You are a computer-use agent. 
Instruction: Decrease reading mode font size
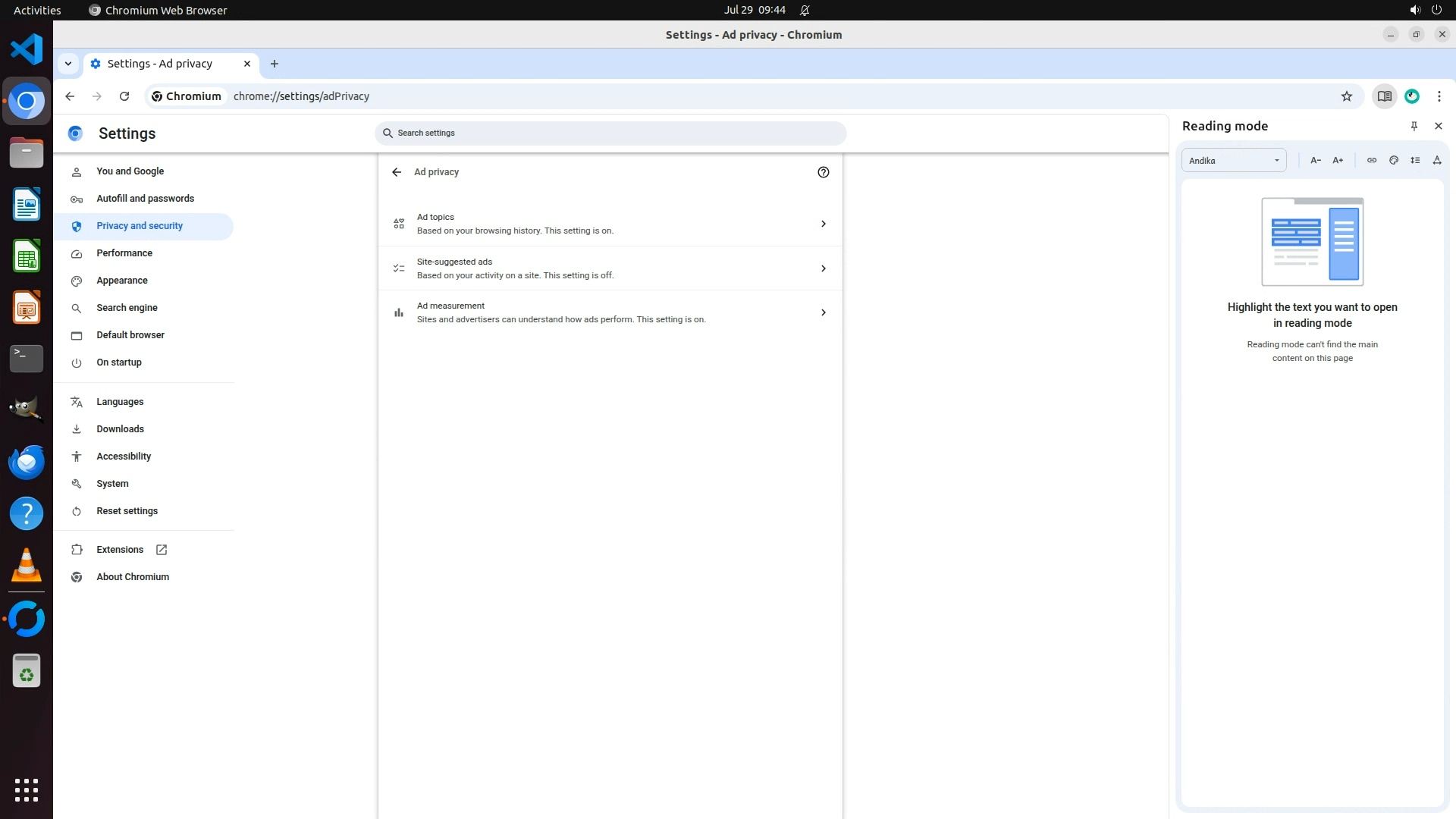click(1316, 160)
